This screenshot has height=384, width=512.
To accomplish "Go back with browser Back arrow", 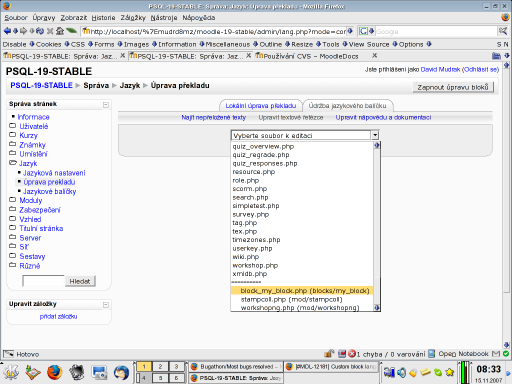I will tap(7, 31).
